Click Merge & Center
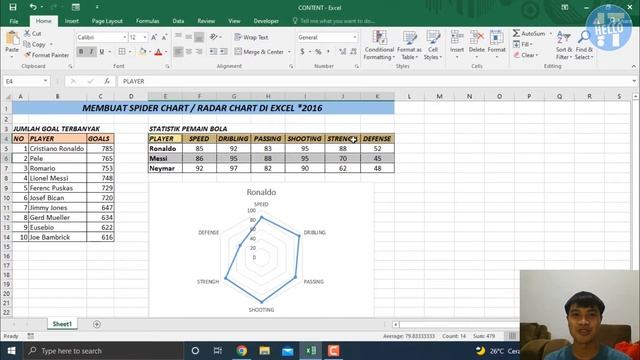This screenshot has width=640, height=360. pos(260,52)
